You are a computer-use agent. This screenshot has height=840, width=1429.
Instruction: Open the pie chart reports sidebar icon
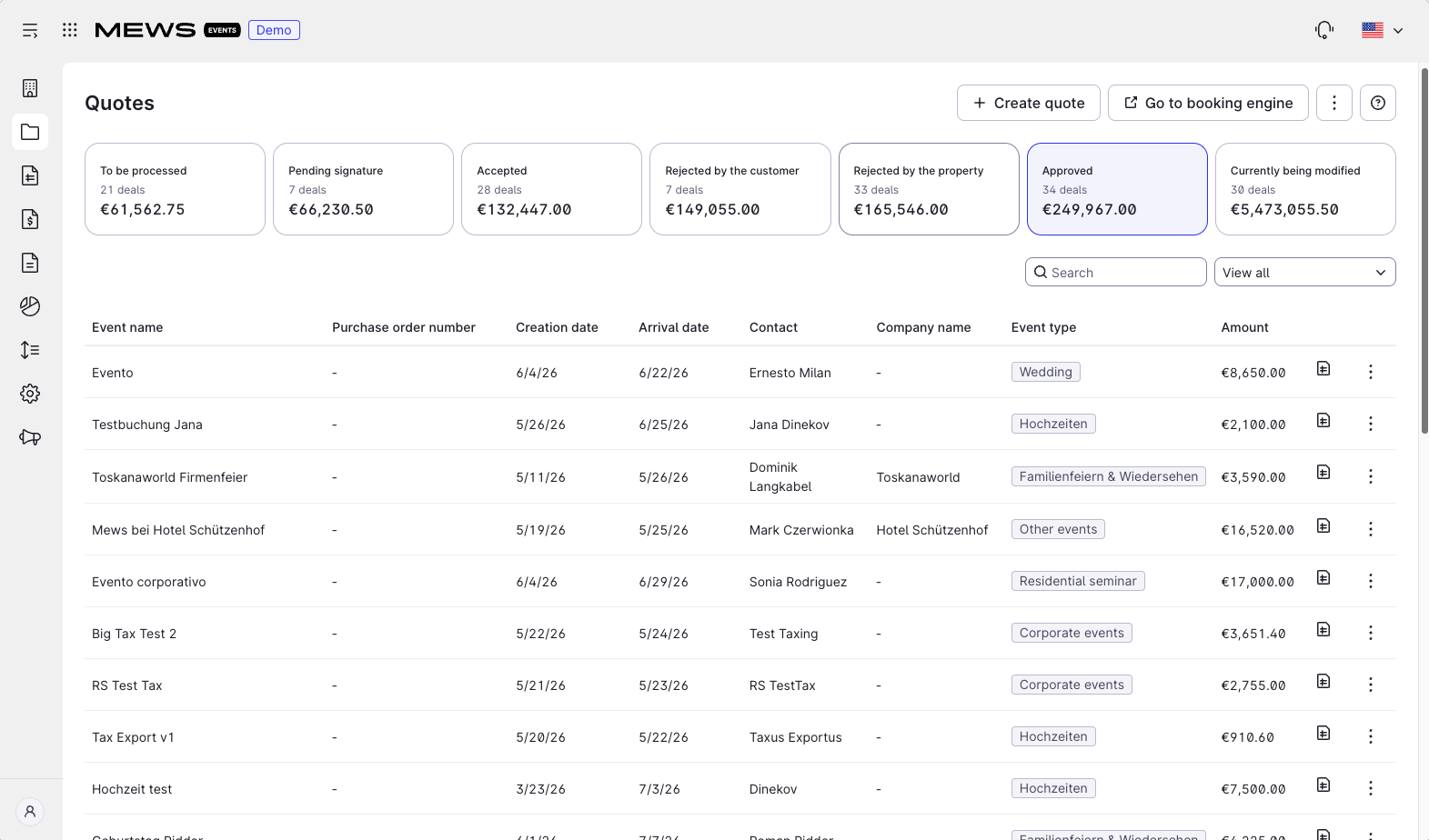[30, 306]
